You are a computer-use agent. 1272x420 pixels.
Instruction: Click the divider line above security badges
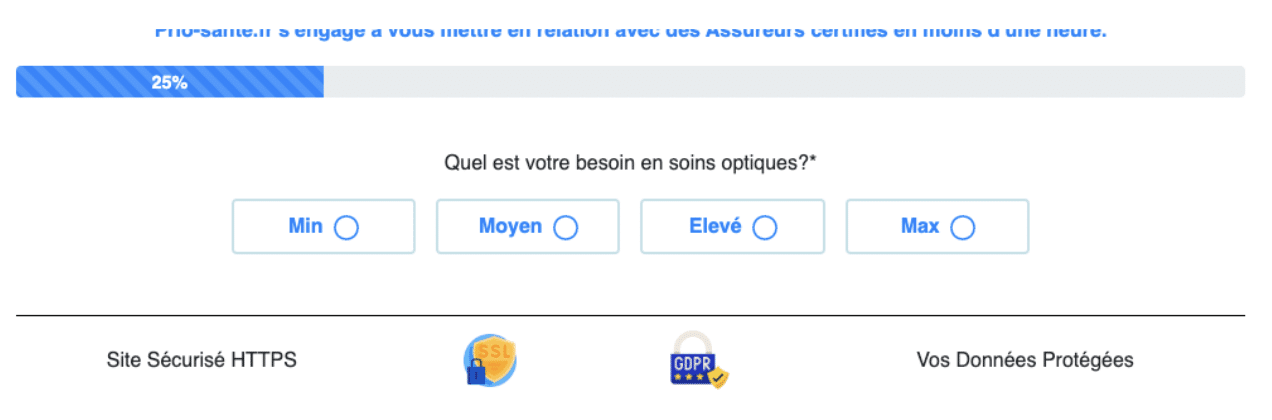pos(630,316)
